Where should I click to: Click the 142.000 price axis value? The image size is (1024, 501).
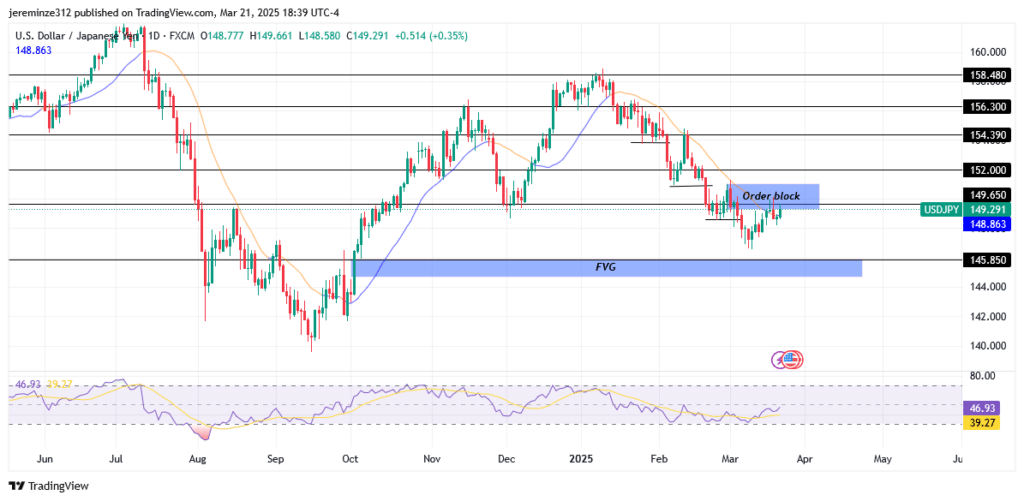coord(987,317)
